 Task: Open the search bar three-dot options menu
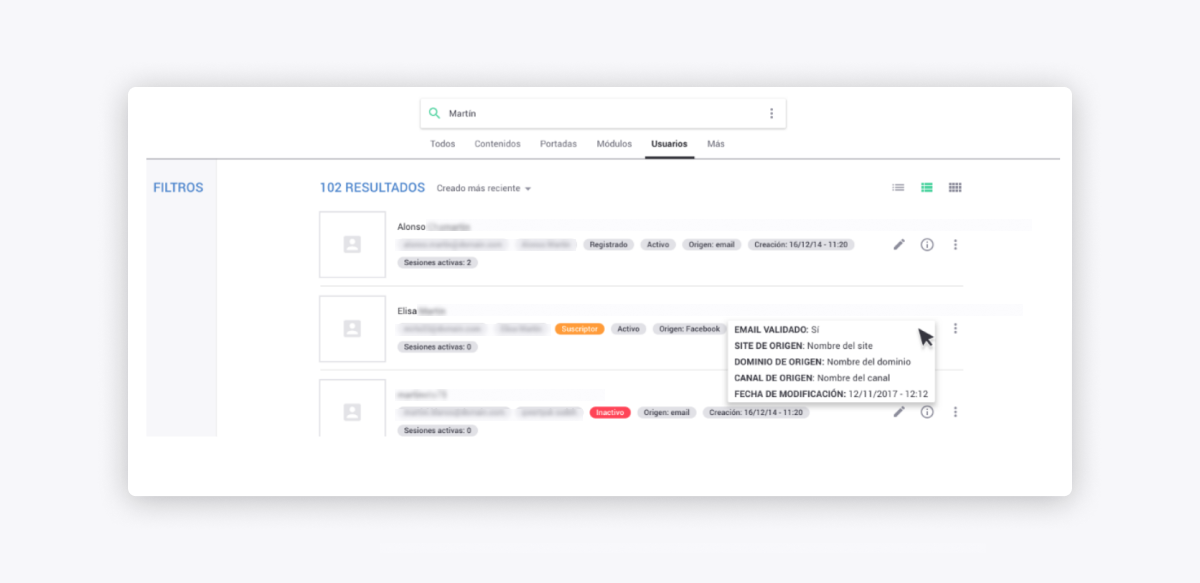click(x=771, y=112)
